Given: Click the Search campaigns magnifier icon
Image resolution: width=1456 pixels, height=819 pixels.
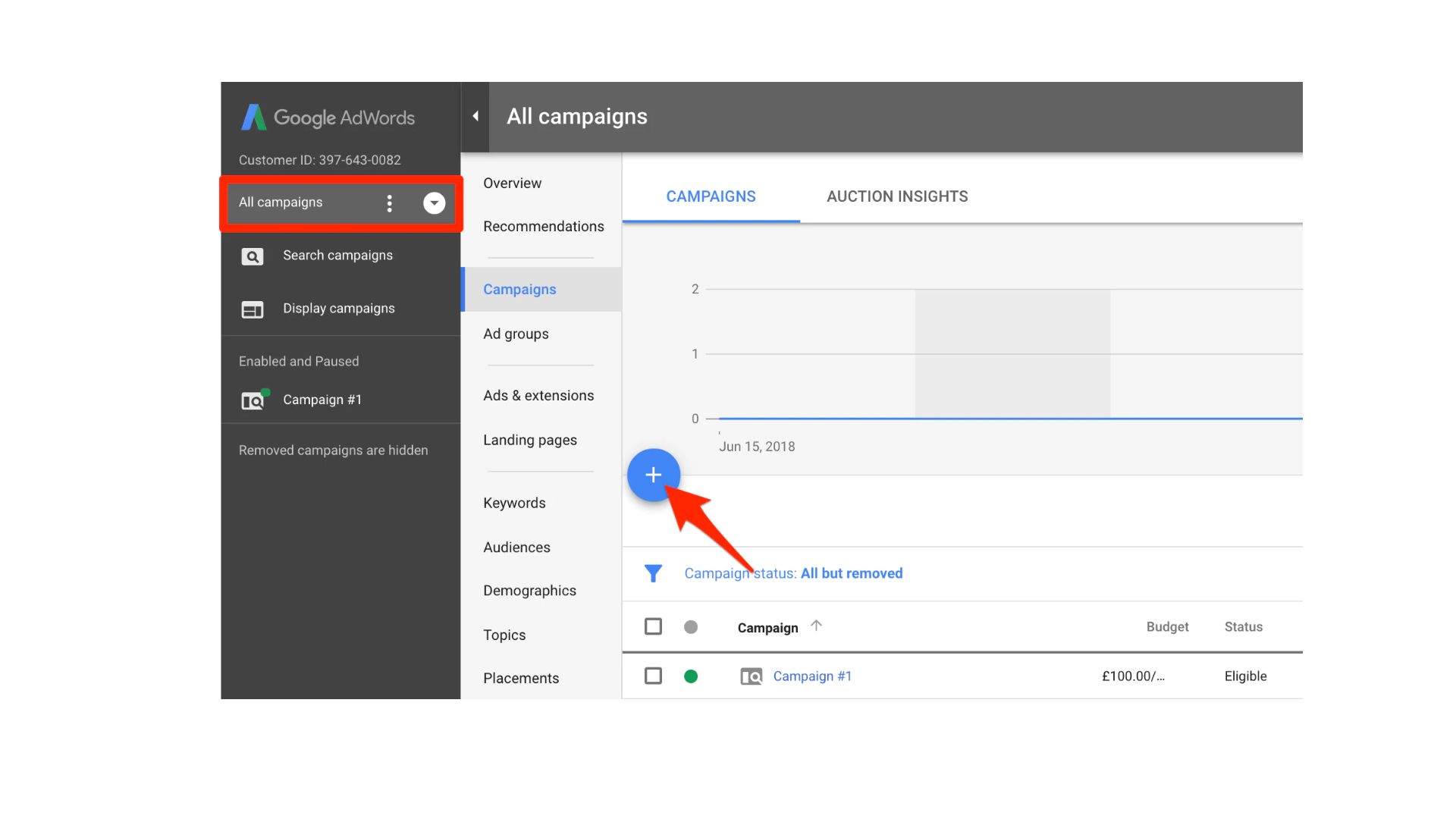Looking at the screenshot, I should (x=253, y=256).
